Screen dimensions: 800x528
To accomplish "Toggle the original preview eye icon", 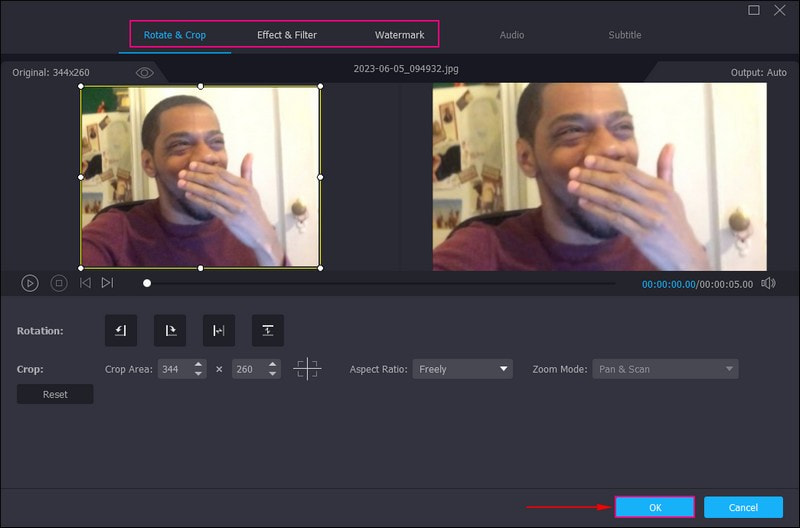I will 144,73.
